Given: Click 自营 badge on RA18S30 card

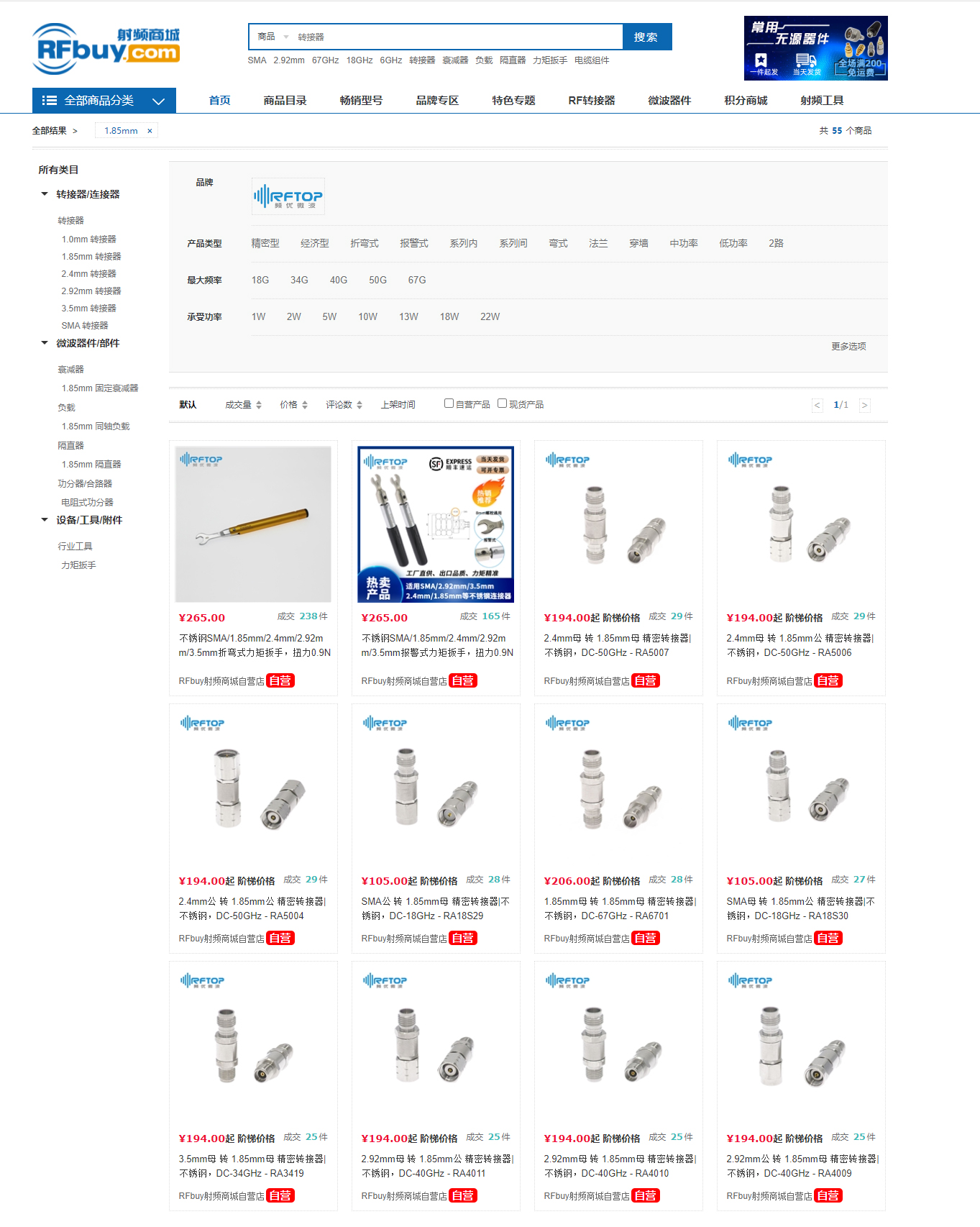Looking at the screenshot, I should pyautogui.click(x=828, y=938).
